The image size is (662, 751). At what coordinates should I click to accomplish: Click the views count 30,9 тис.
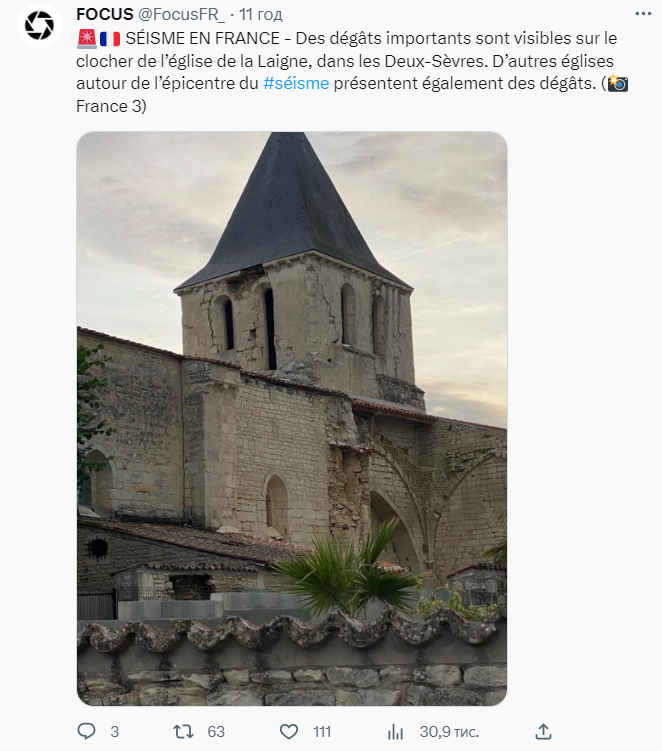[449, 731]
